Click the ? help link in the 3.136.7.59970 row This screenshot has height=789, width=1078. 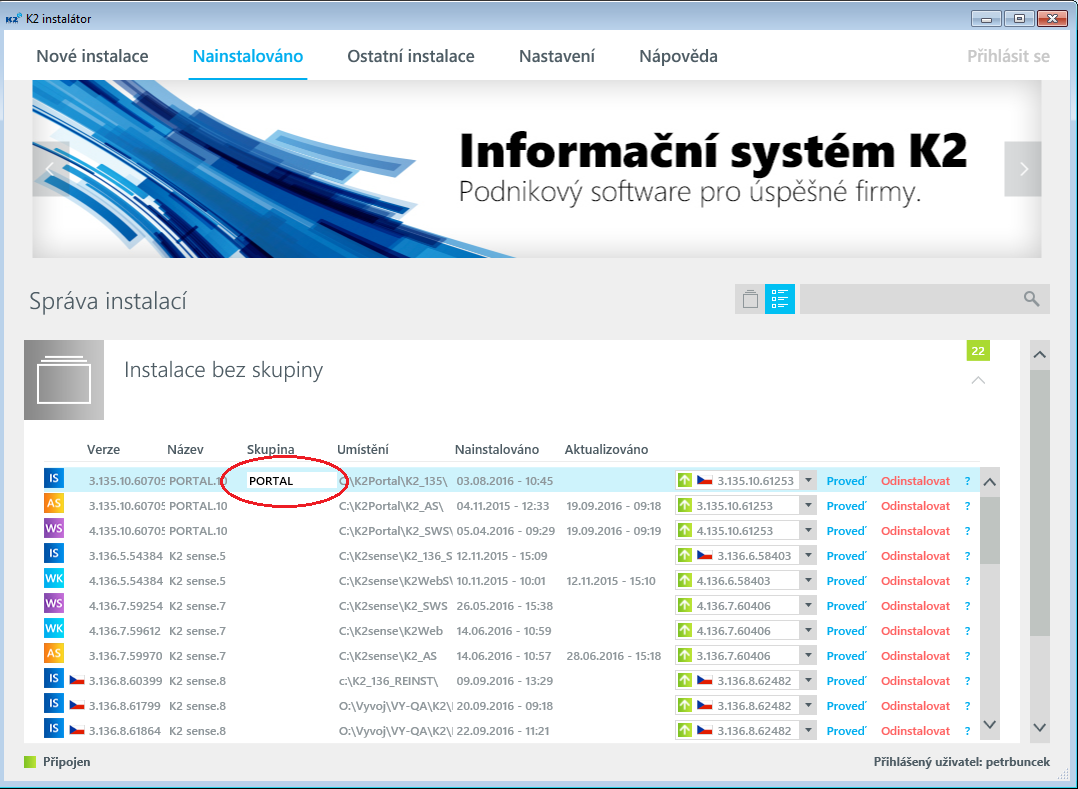click(x=967, y=656)
